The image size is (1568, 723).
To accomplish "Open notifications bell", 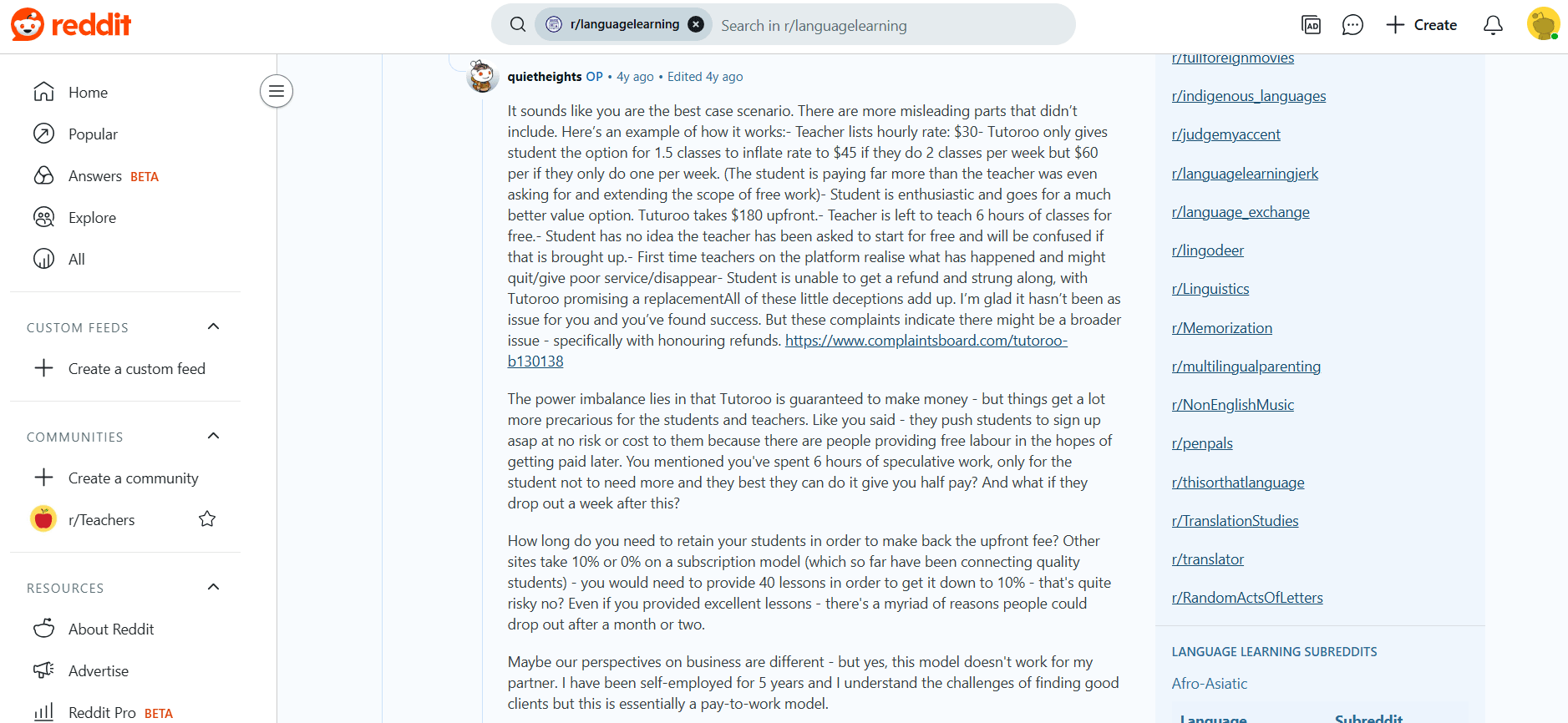I will pyautogui.click(x=1492, y=25).
